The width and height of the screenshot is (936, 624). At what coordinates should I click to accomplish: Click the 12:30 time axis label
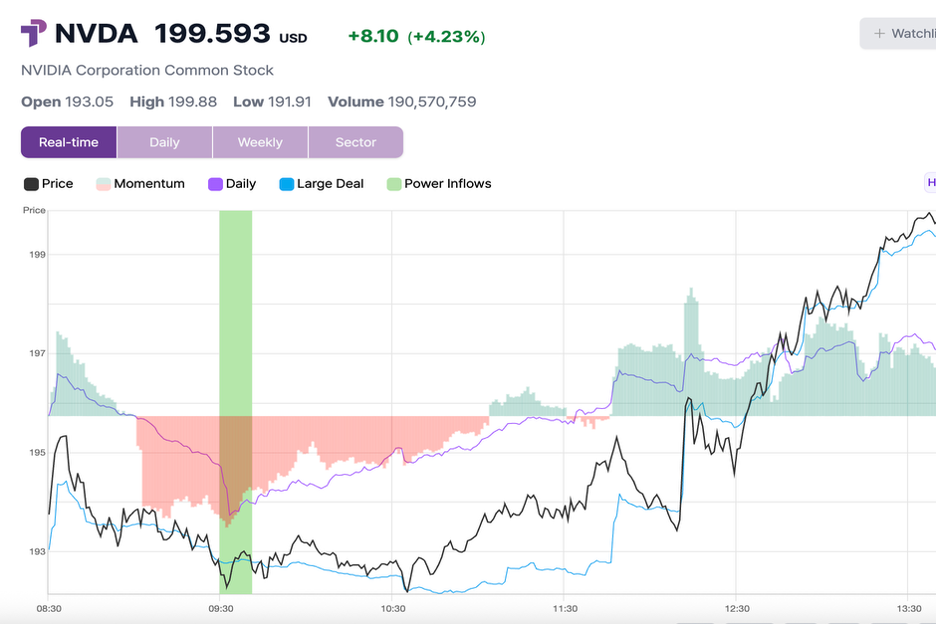pyautogui.click(x=737, y=608)
